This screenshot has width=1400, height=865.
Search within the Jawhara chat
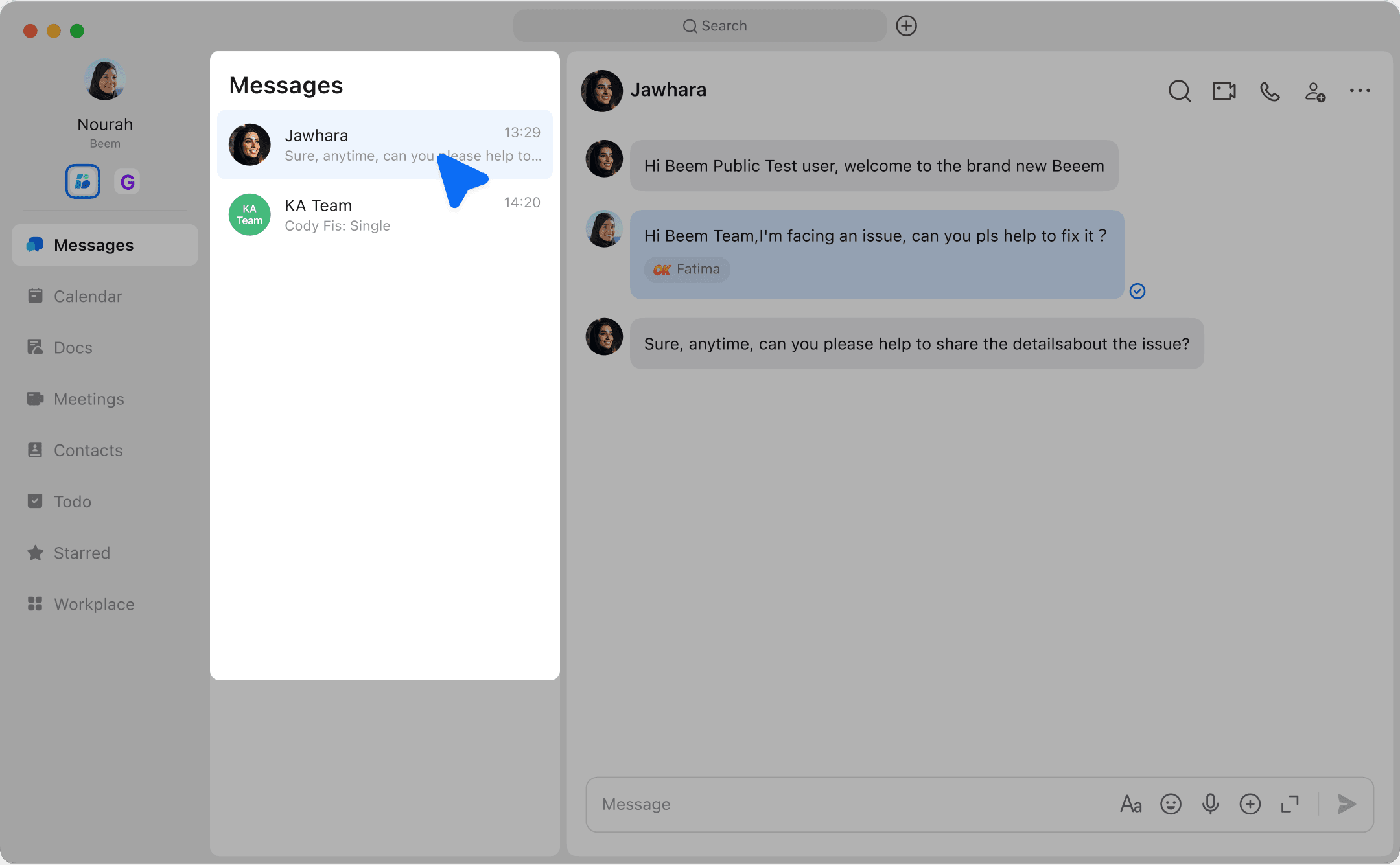click(1179, 91)
